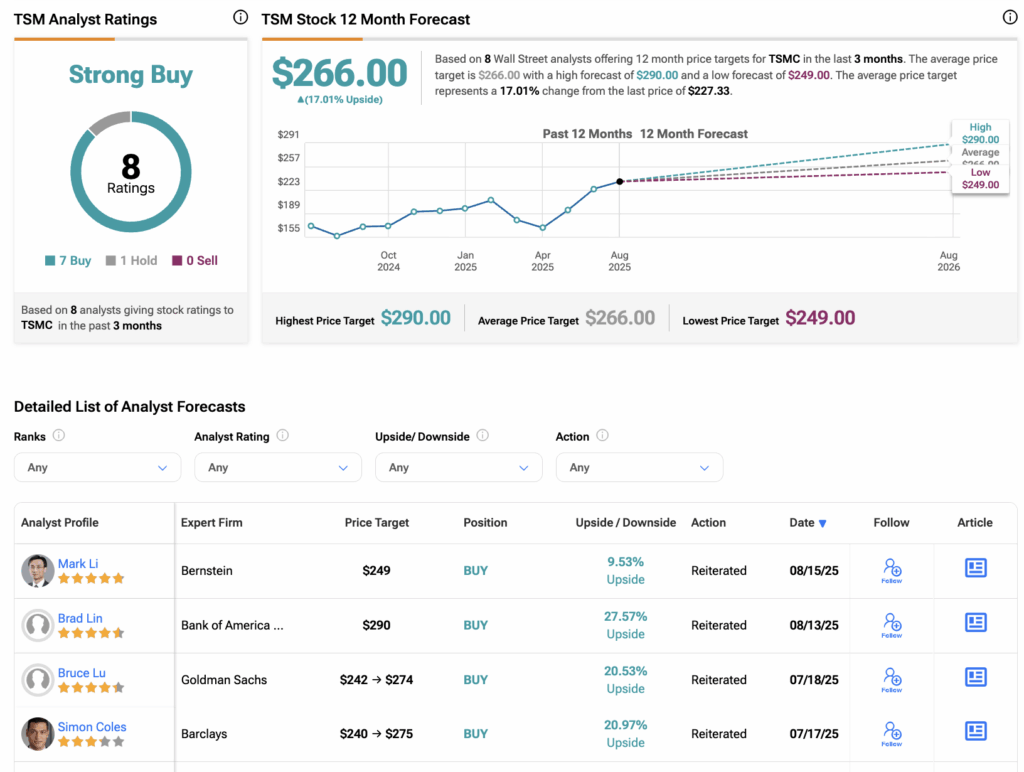Open article for Bruce Lu's rating

[x=975, y=677]
